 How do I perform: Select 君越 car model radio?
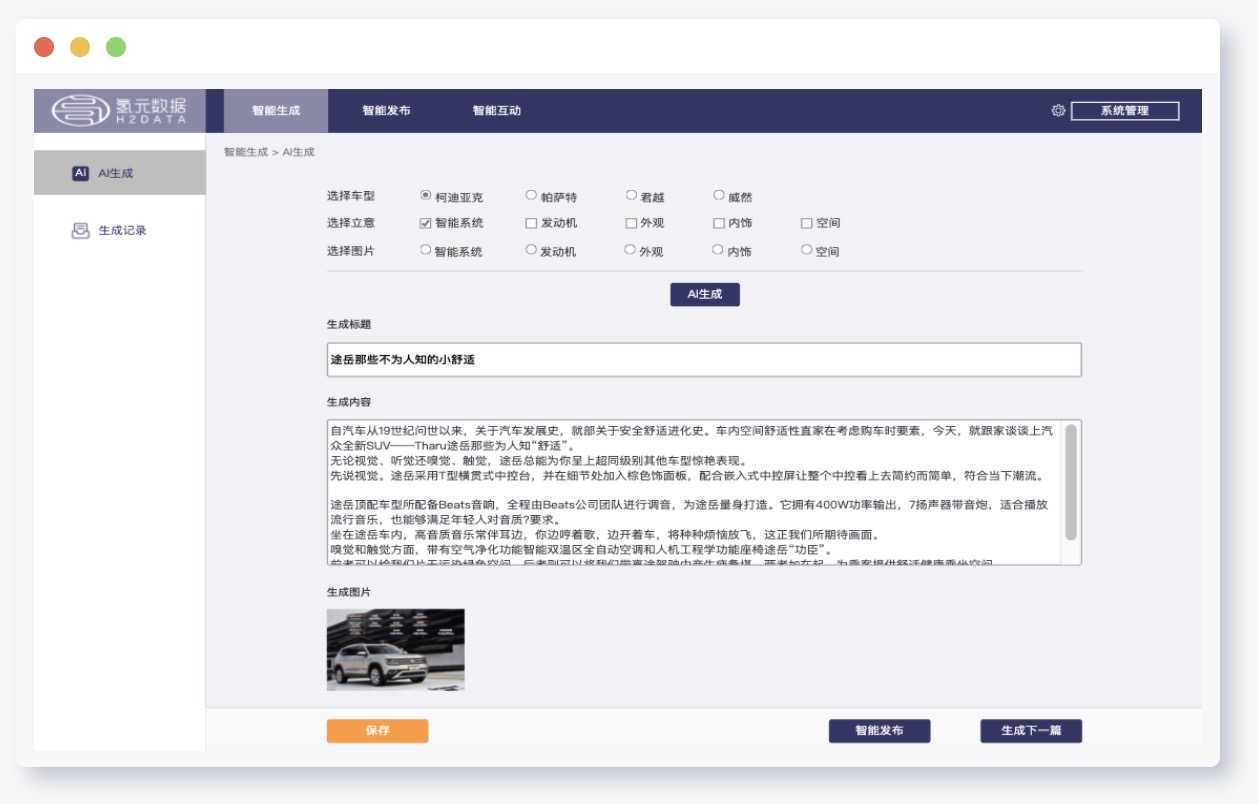tap(631, 195)
